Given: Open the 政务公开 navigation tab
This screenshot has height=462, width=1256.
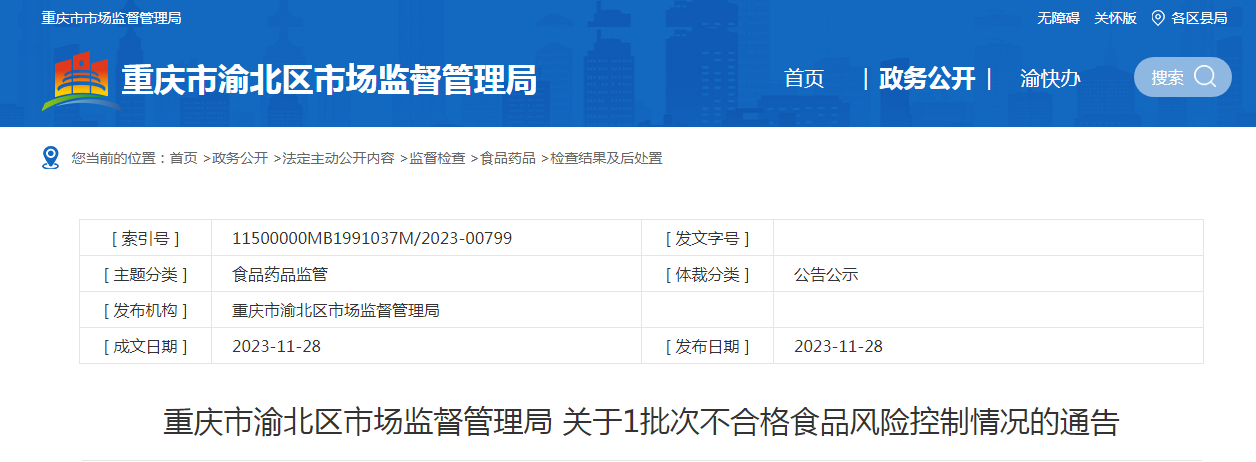Looking at the screenshot, I should pyautogui.click(x=927, y=78).
